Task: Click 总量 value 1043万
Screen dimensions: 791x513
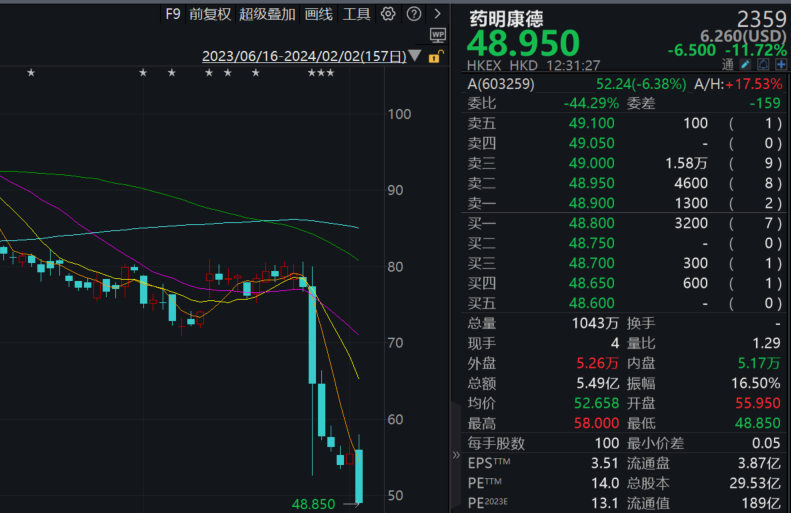Action: 595,323
